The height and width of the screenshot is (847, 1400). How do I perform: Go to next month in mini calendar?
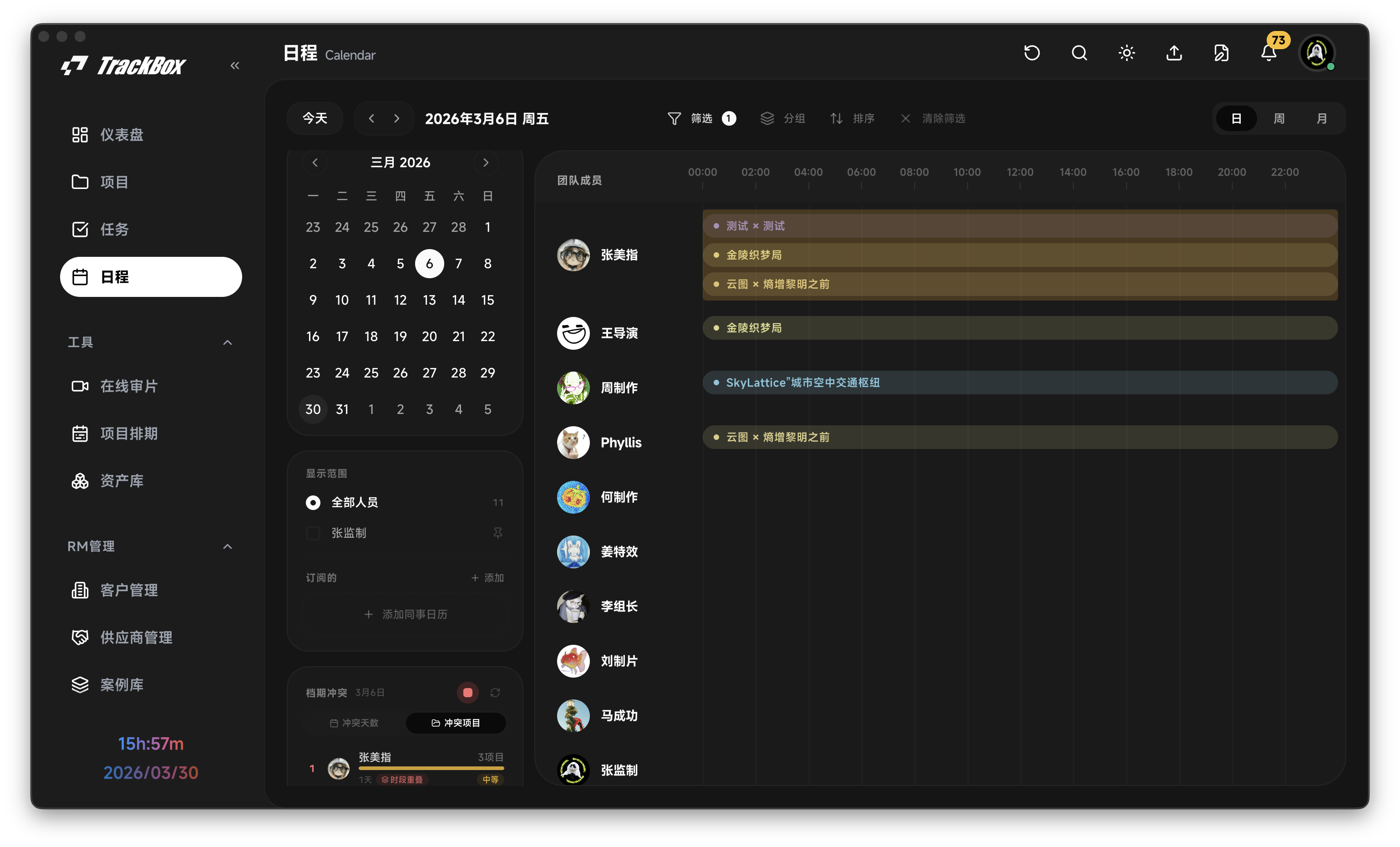(x=486, y=163)
